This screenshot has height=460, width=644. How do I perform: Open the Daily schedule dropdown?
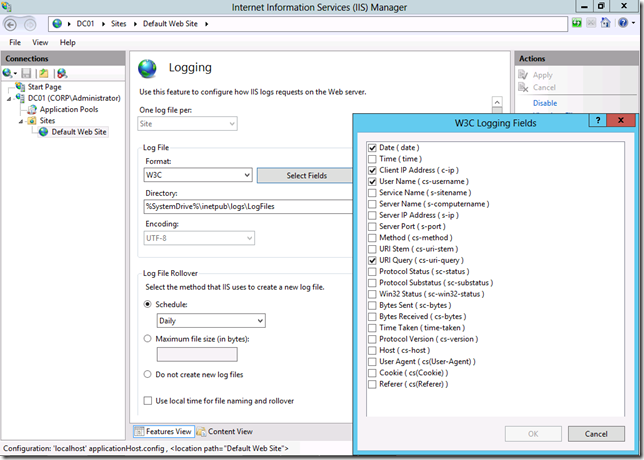[x=211, y=321]
